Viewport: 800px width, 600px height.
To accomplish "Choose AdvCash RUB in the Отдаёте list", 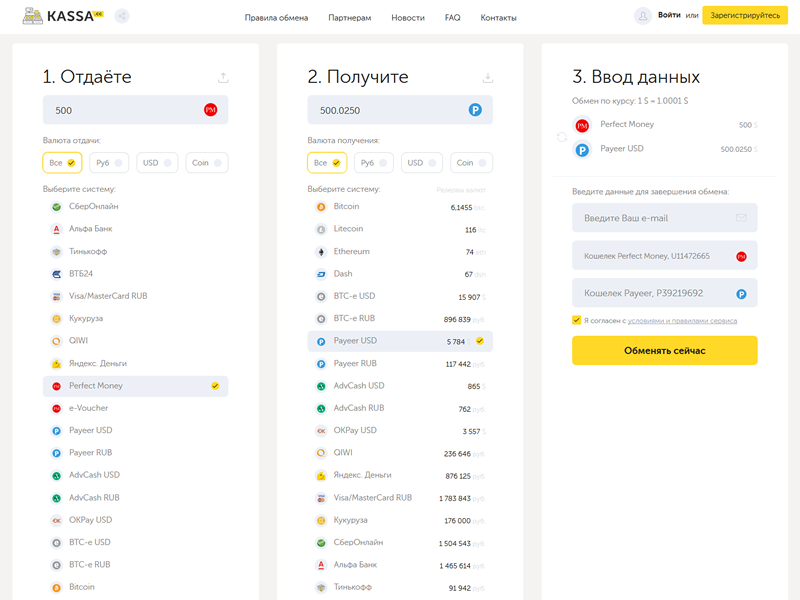I will coord(136,498).
